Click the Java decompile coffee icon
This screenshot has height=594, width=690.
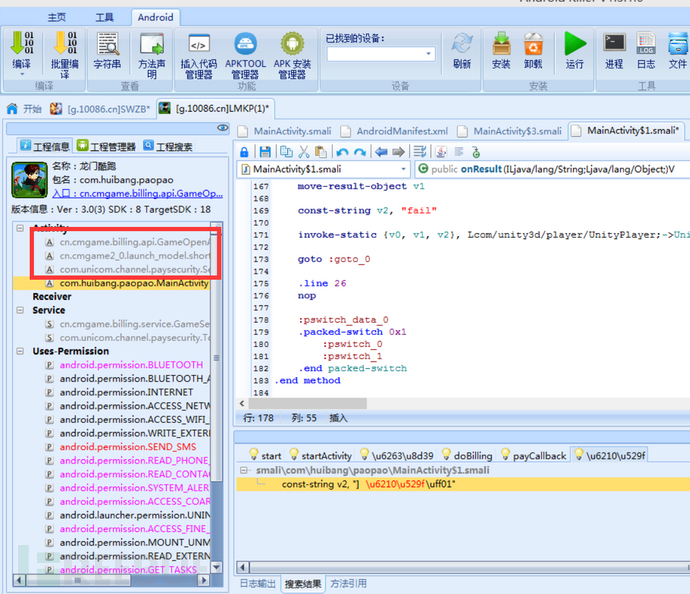click(441, 152)
